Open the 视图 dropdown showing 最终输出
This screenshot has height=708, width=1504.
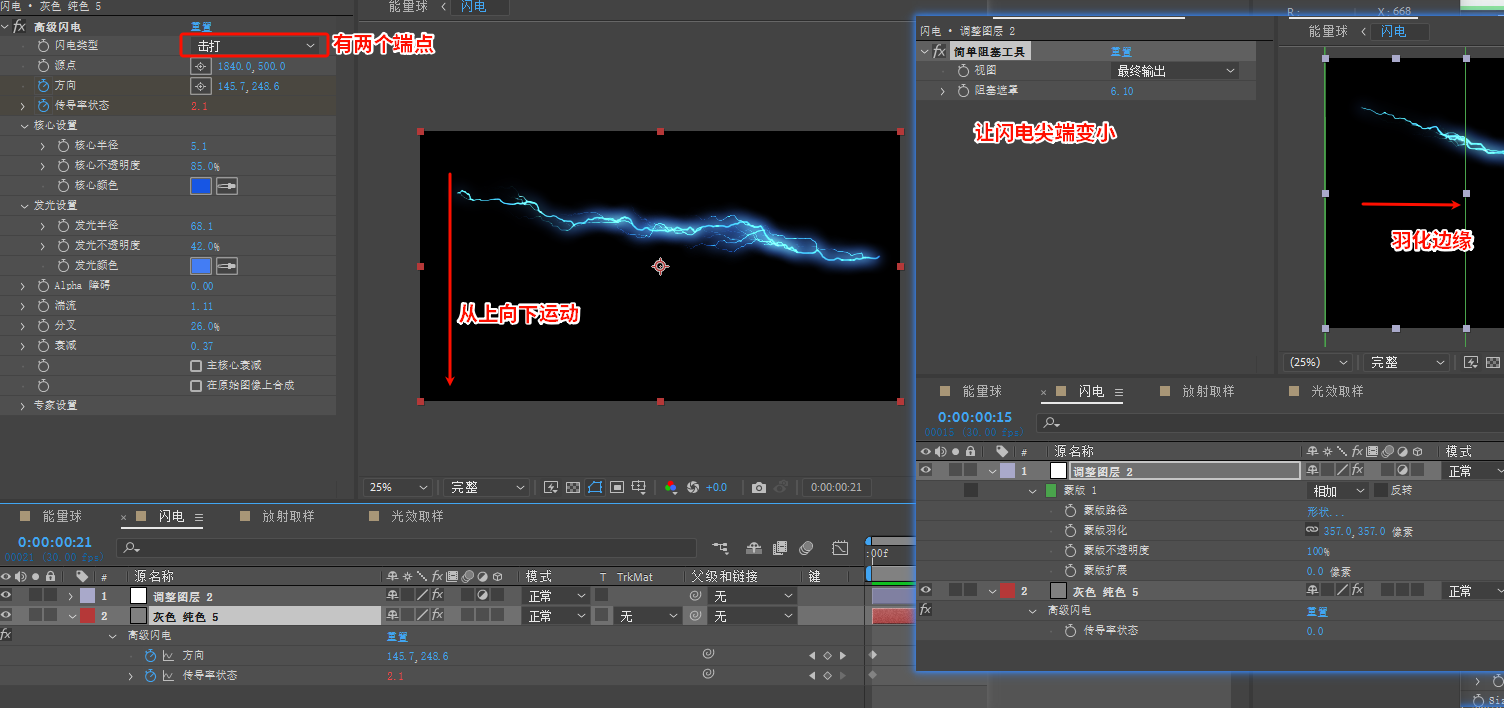click(x=1175, y=71)
